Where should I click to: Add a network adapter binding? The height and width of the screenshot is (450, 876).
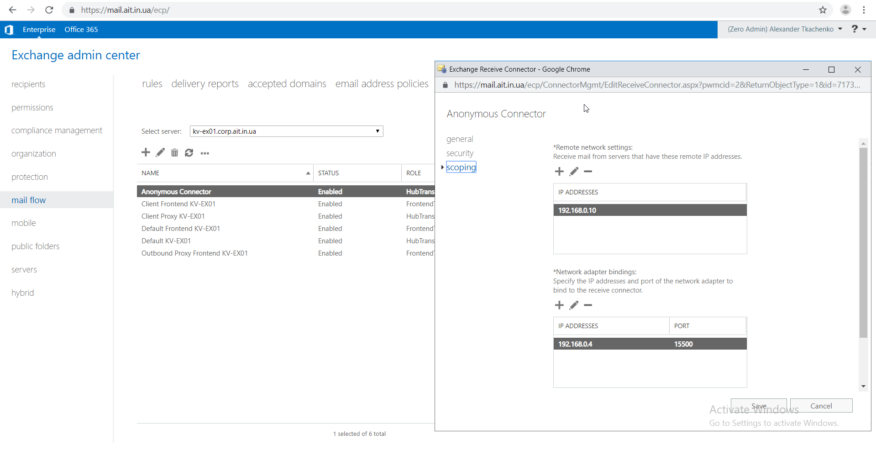559,305
